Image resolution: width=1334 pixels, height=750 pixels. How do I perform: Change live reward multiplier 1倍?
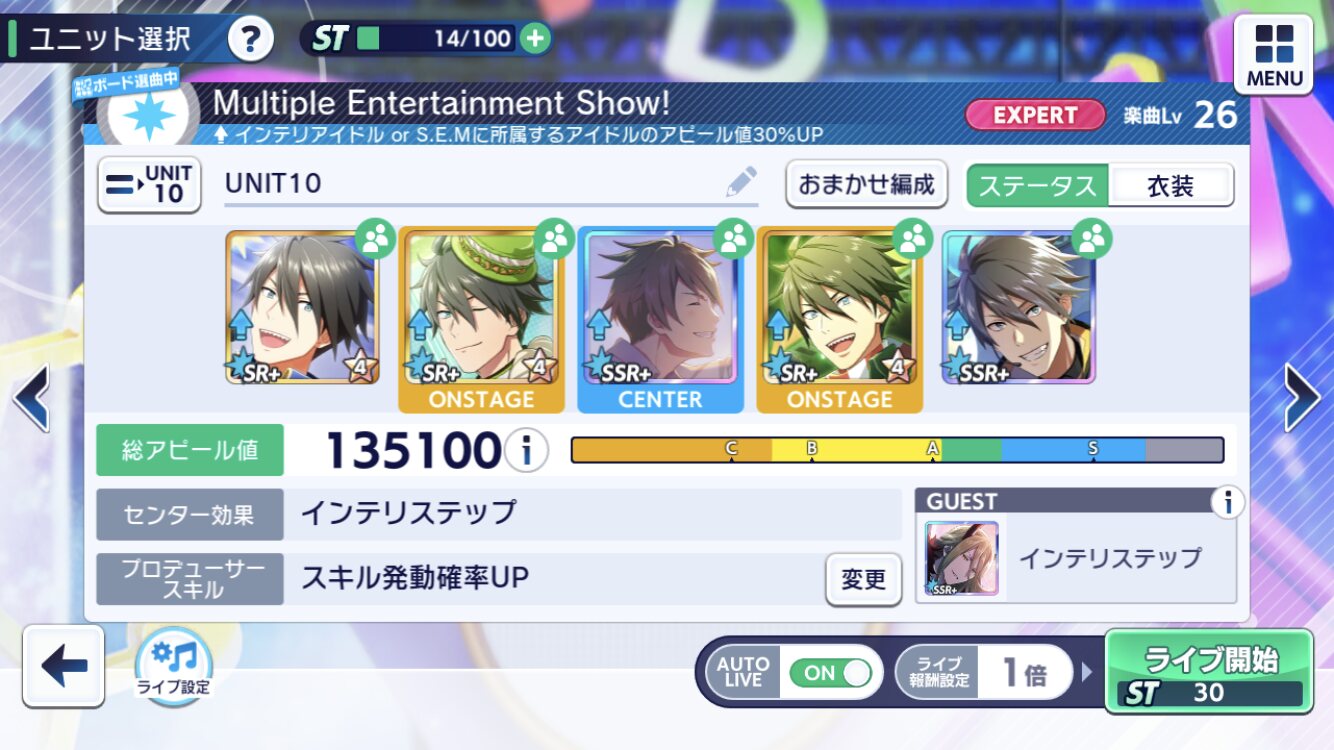click(984, 673)
